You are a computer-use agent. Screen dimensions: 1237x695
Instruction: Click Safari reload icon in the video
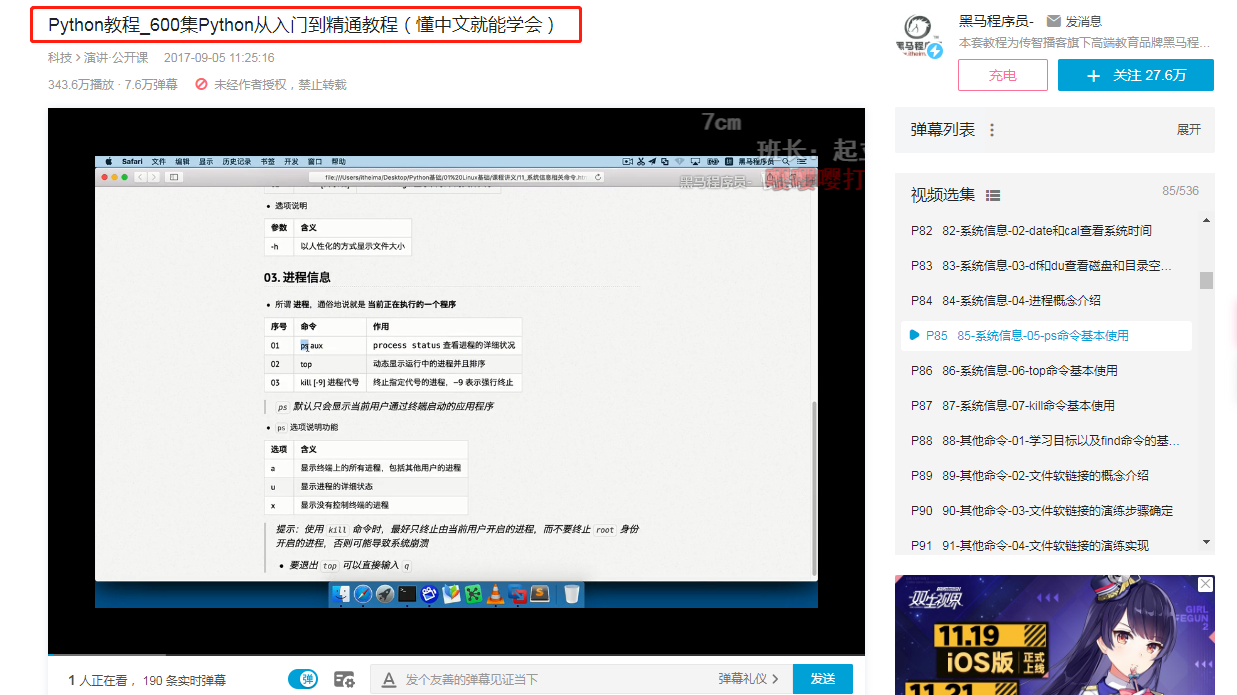point(598,177)
